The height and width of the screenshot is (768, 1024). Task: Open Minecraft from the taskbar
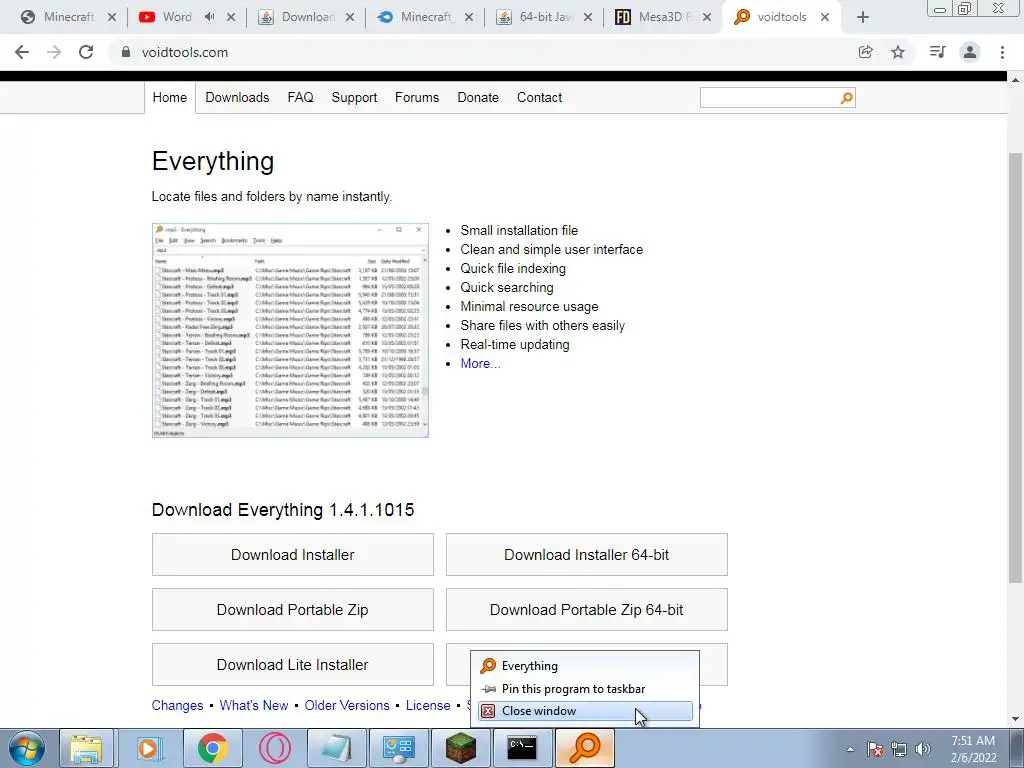[x=460, y=748]
